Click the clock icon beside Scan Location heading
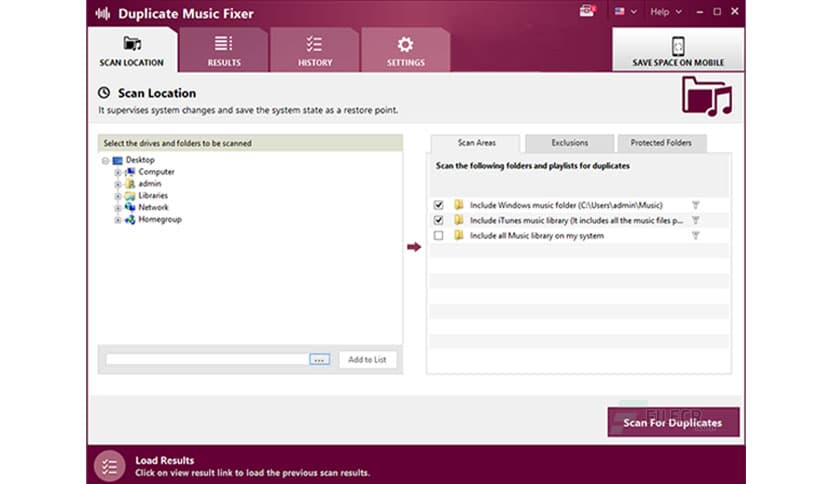Screen dimensions: 836x484 tap(104, 93)
